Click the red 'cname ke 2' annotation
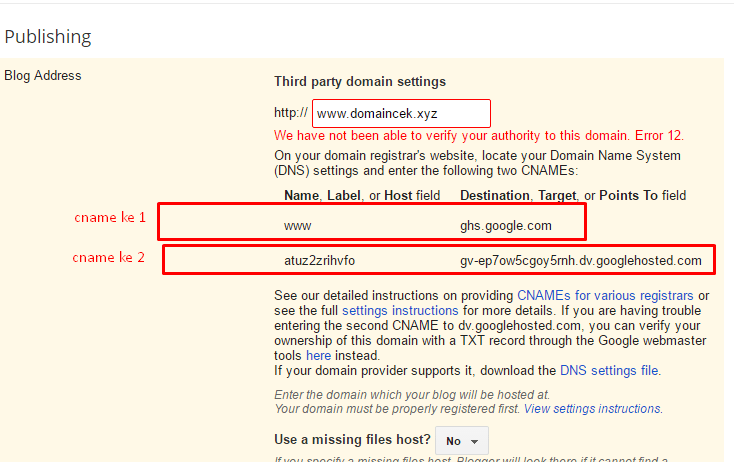This screenshot has height=462, width=734. pyautogui.click(x=108, y=257)
